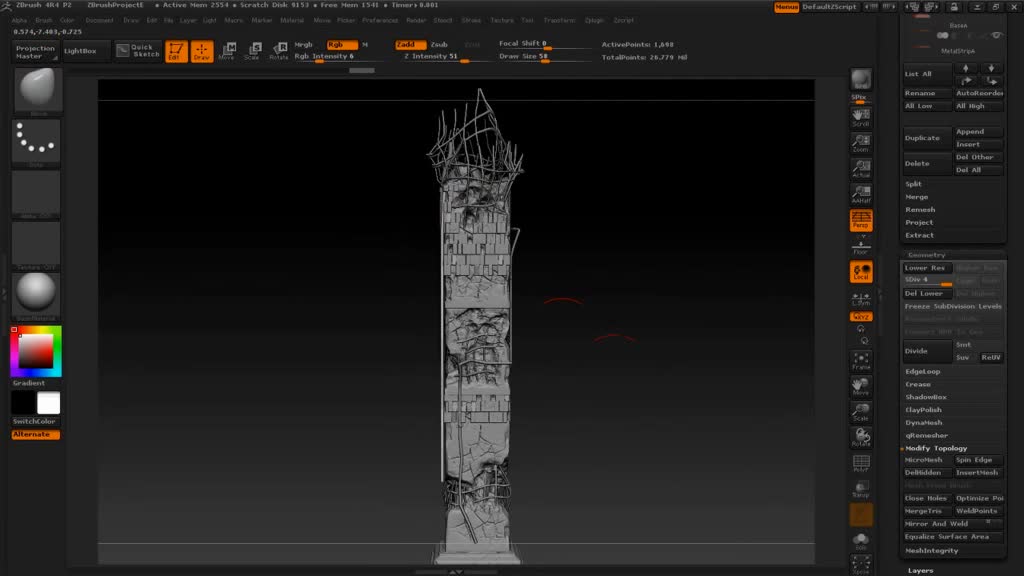Click the AAHalf view icon
This screenshot has width=1024, height=576.
(860, 193)
